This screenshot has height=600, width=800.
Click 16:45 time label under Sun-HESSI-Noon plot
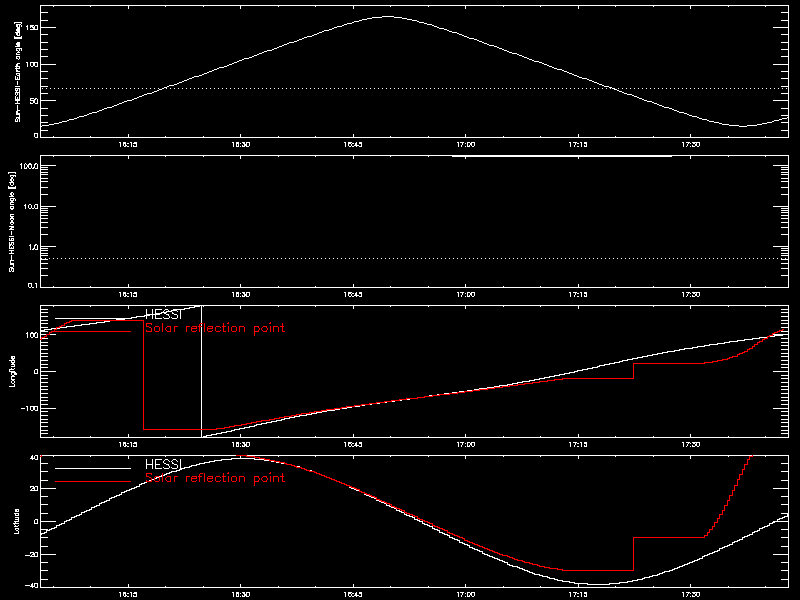[x=353, y=295]
